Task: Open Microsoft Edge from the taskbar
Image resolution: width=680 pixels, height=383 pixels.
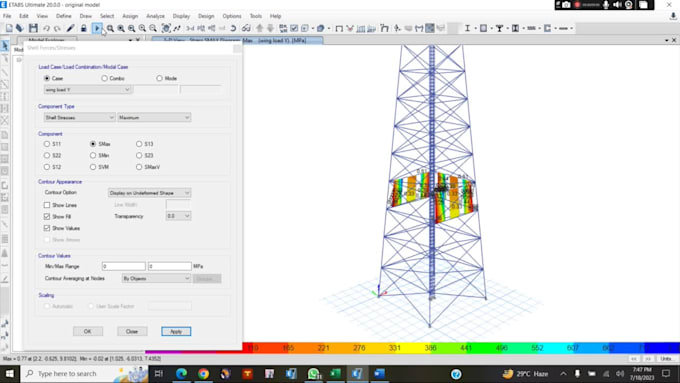Action: [181, 373]
